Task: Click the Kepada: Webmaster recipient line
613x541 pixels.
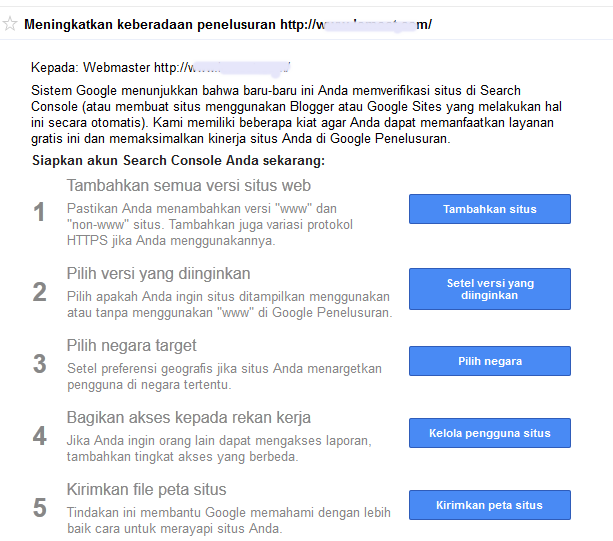Action: pyautogui.click(x=160, y=68)
